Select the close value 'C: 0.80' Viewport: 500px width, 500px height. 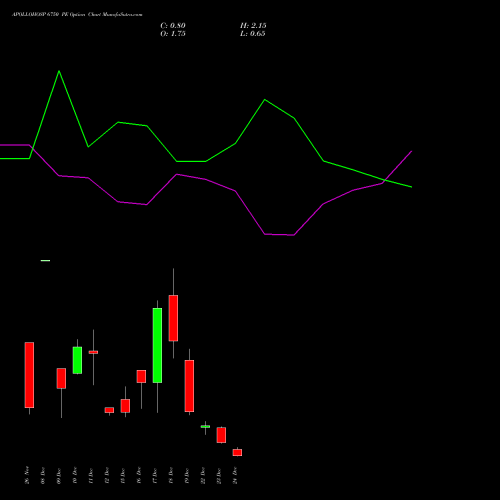(x=173, y=26)
